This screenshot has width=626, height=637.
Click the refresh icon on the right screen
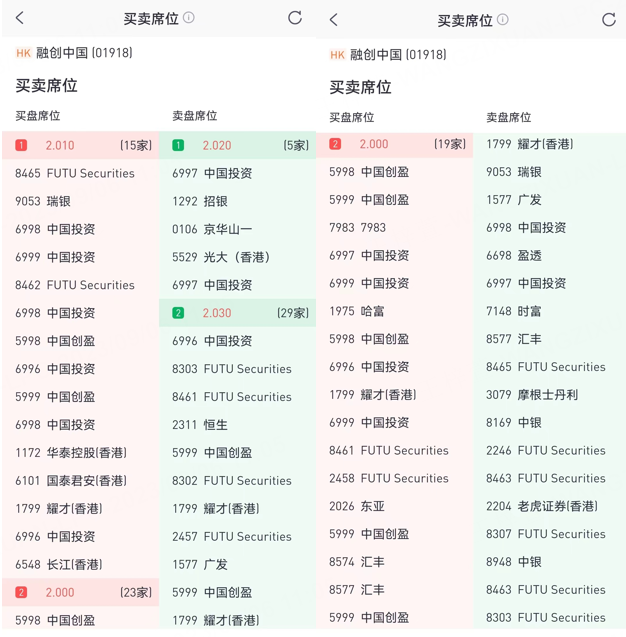[609, 20]
